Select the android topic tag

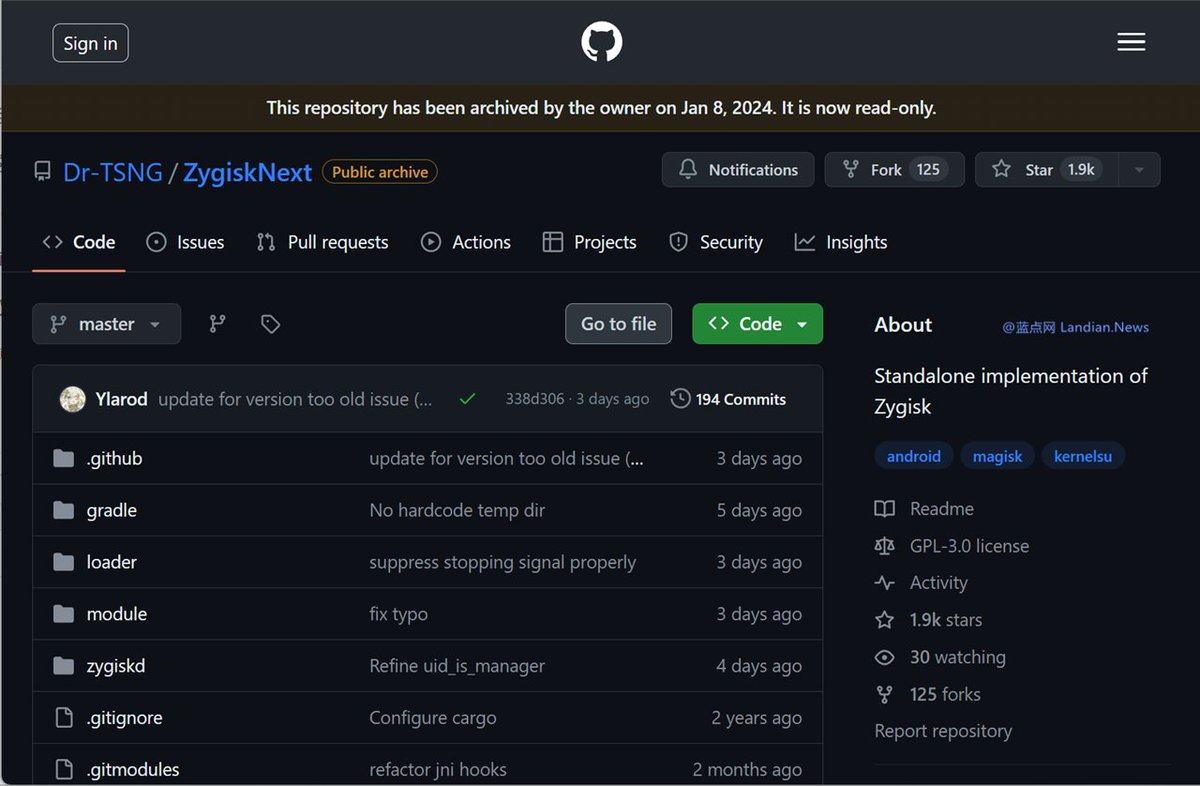coord(914,456)
